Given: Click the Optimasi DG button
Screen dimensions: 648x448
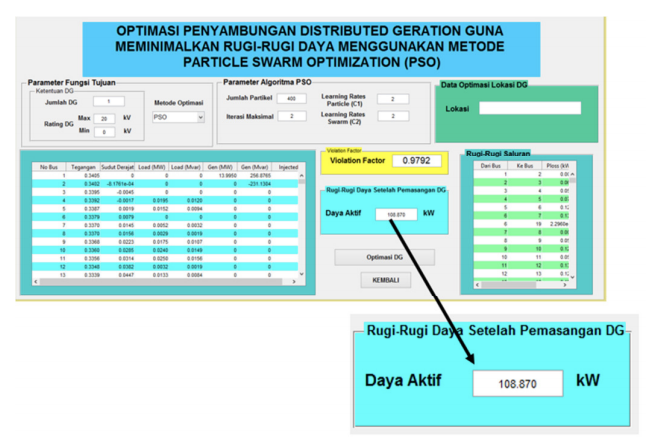Looking at the screenshot, I should click(x=384, y=257).
